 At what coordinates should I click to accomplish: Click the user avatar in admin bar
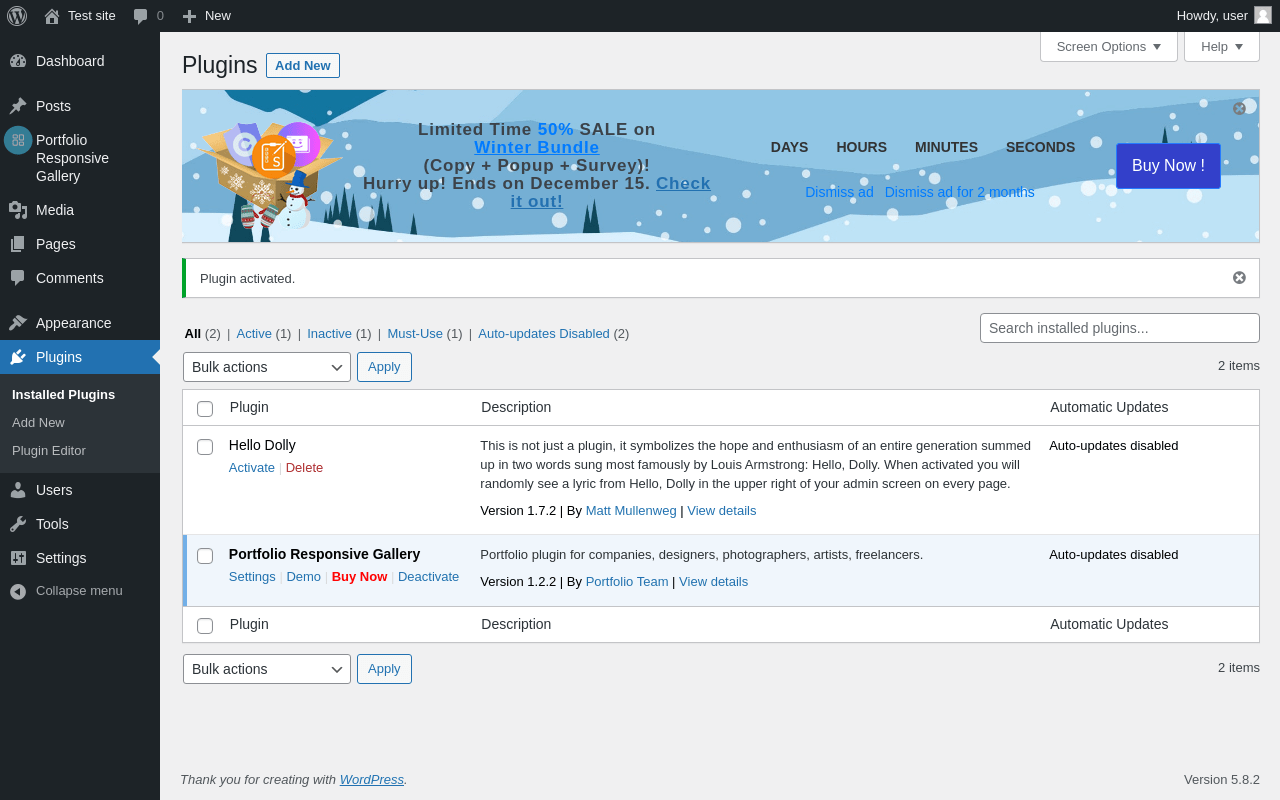(1263, 15)
